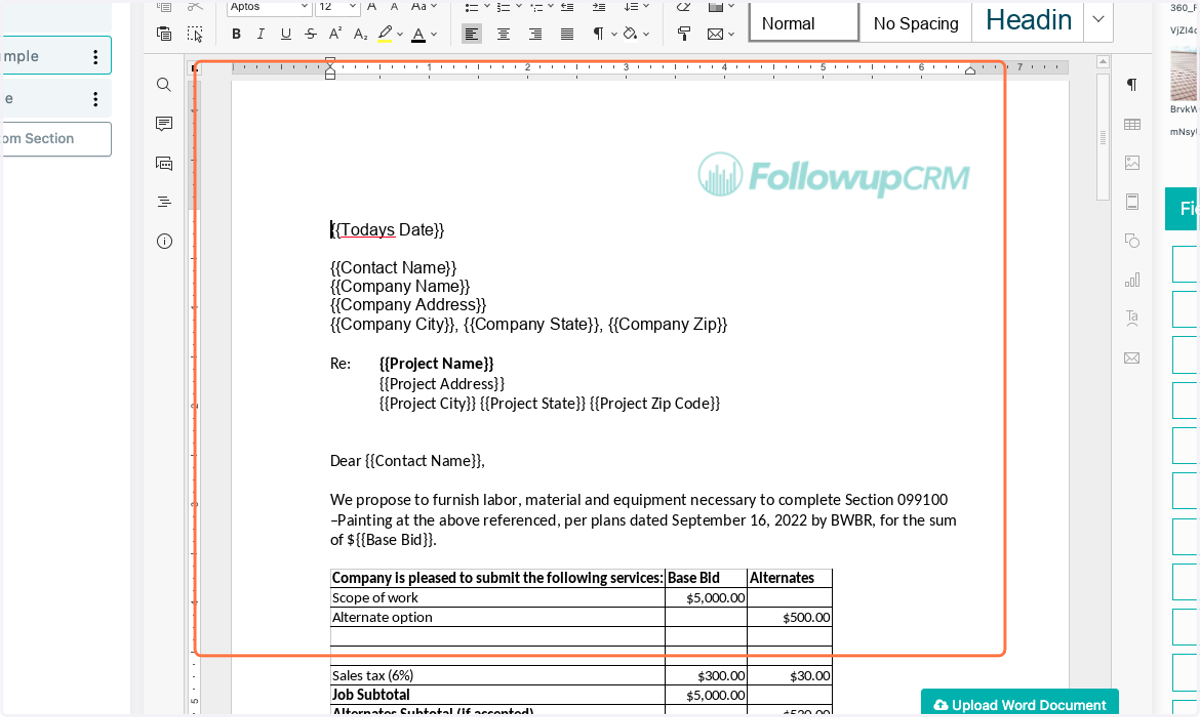This screenshot has height=717, width=1200.
Task: Select the Normal style
Action: [x=804, y=22]
